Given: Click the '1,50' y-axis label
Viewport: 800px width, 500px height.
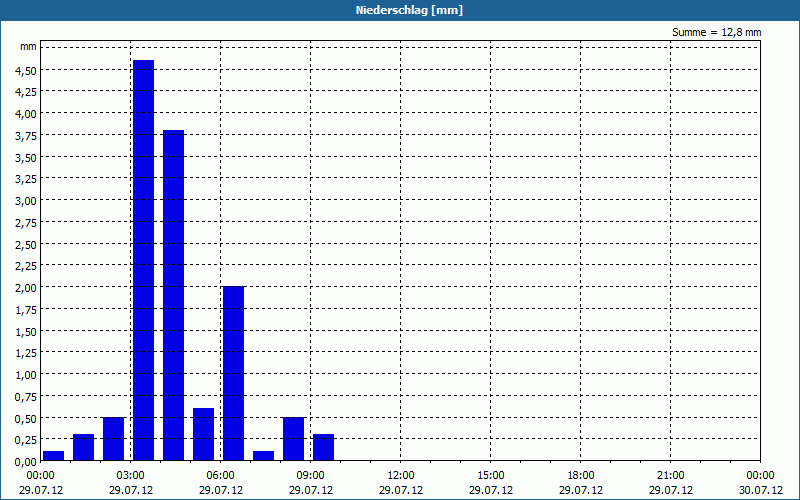Looking at the screenshot, I should click(26, 332).
